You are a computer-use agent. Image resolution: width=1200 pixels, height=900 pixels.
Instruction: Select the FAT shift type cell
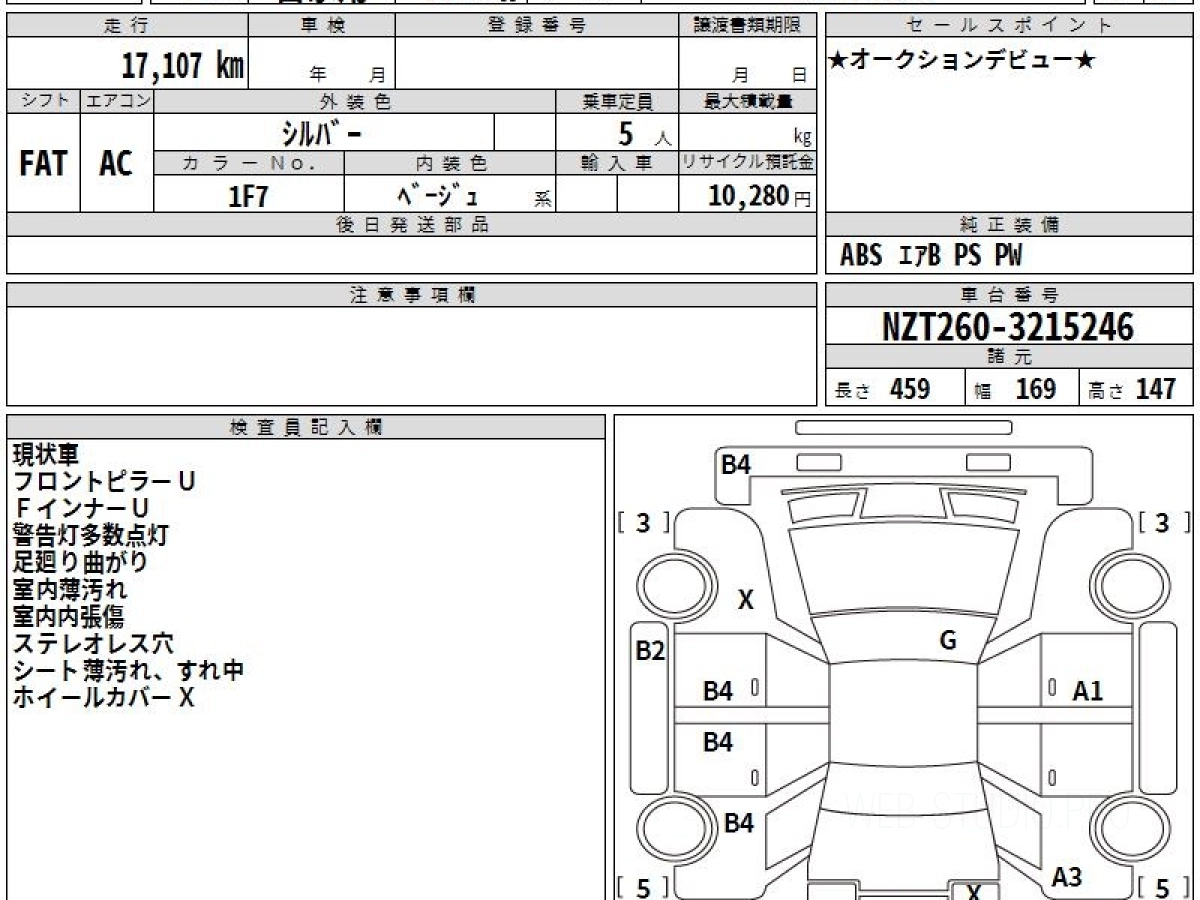[43, 164]
